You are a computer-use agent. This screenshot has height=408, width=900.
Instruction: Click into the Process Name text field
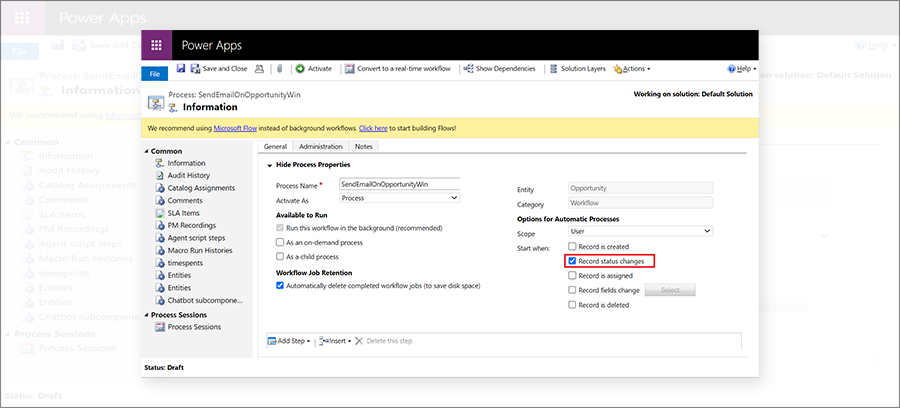(x=399, y=185)
